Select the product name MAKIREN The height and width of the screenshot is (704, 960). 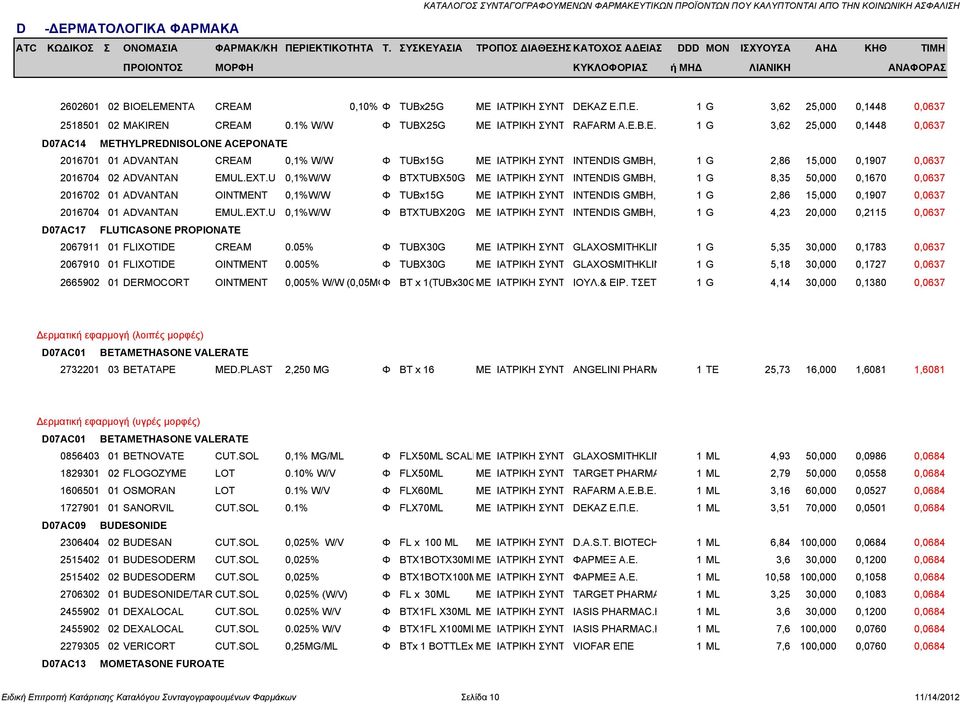(x=146, y=125)
